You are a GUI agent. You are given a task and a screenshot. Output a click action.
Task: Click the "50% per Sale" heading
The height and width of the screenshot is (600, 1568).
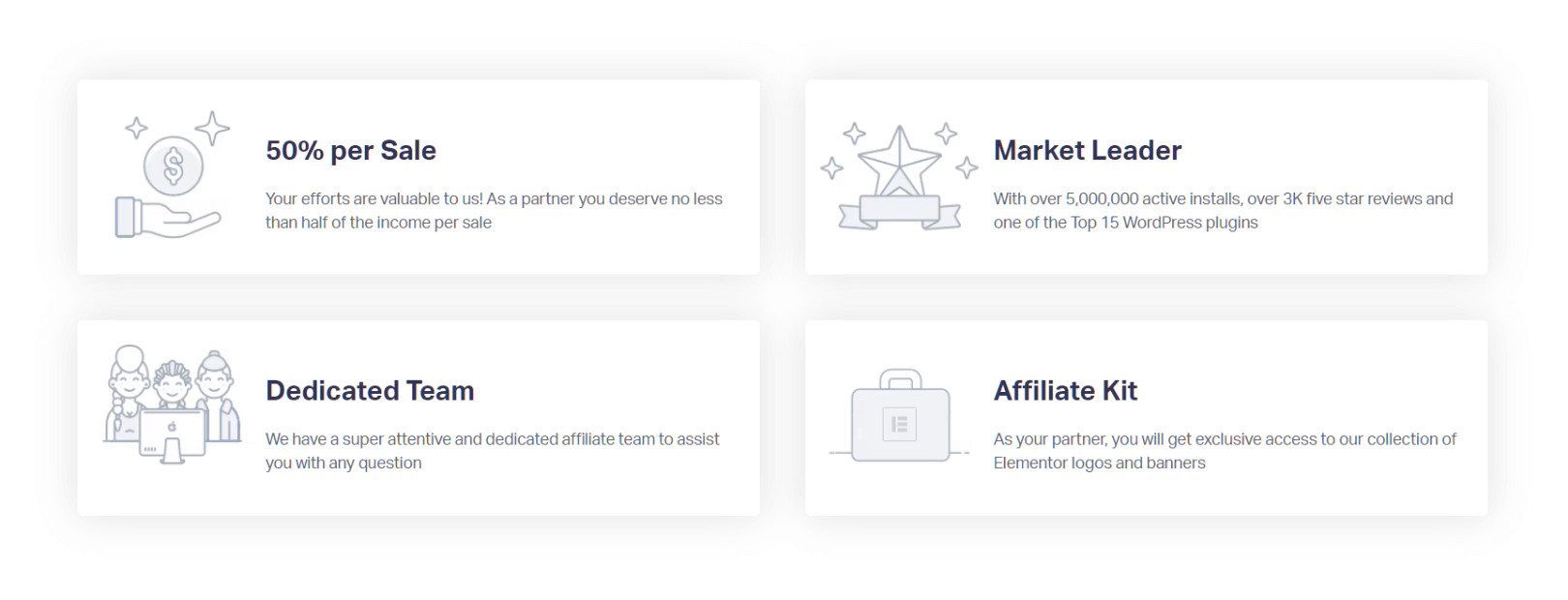(x=350, y=150)
